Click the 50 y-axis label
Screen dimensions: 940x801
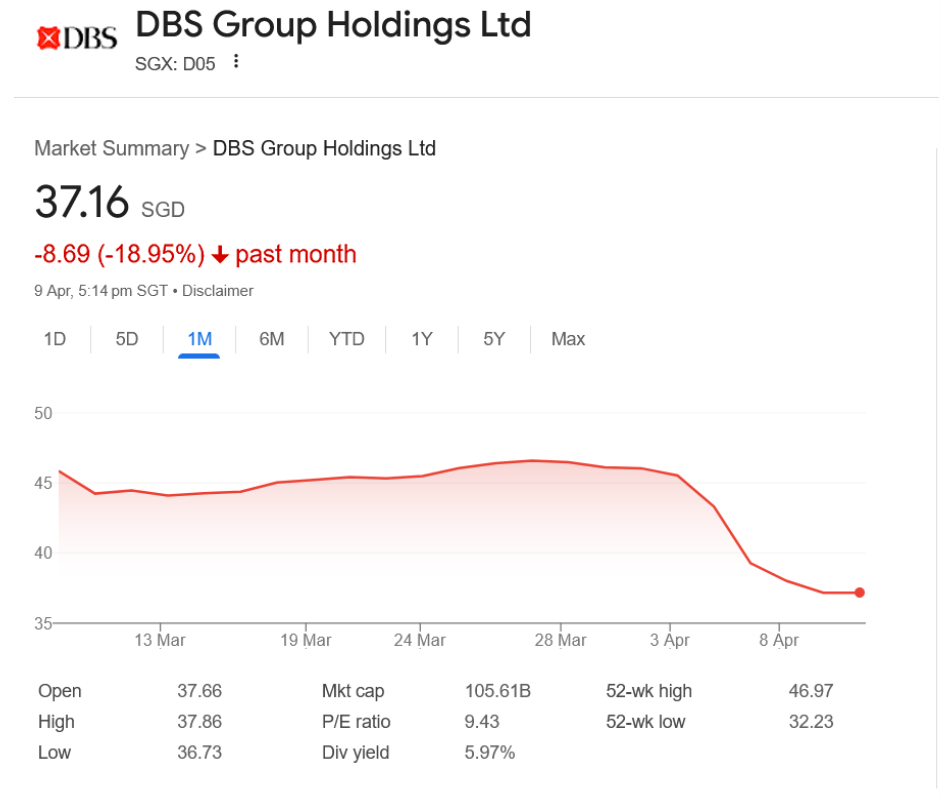43,413
